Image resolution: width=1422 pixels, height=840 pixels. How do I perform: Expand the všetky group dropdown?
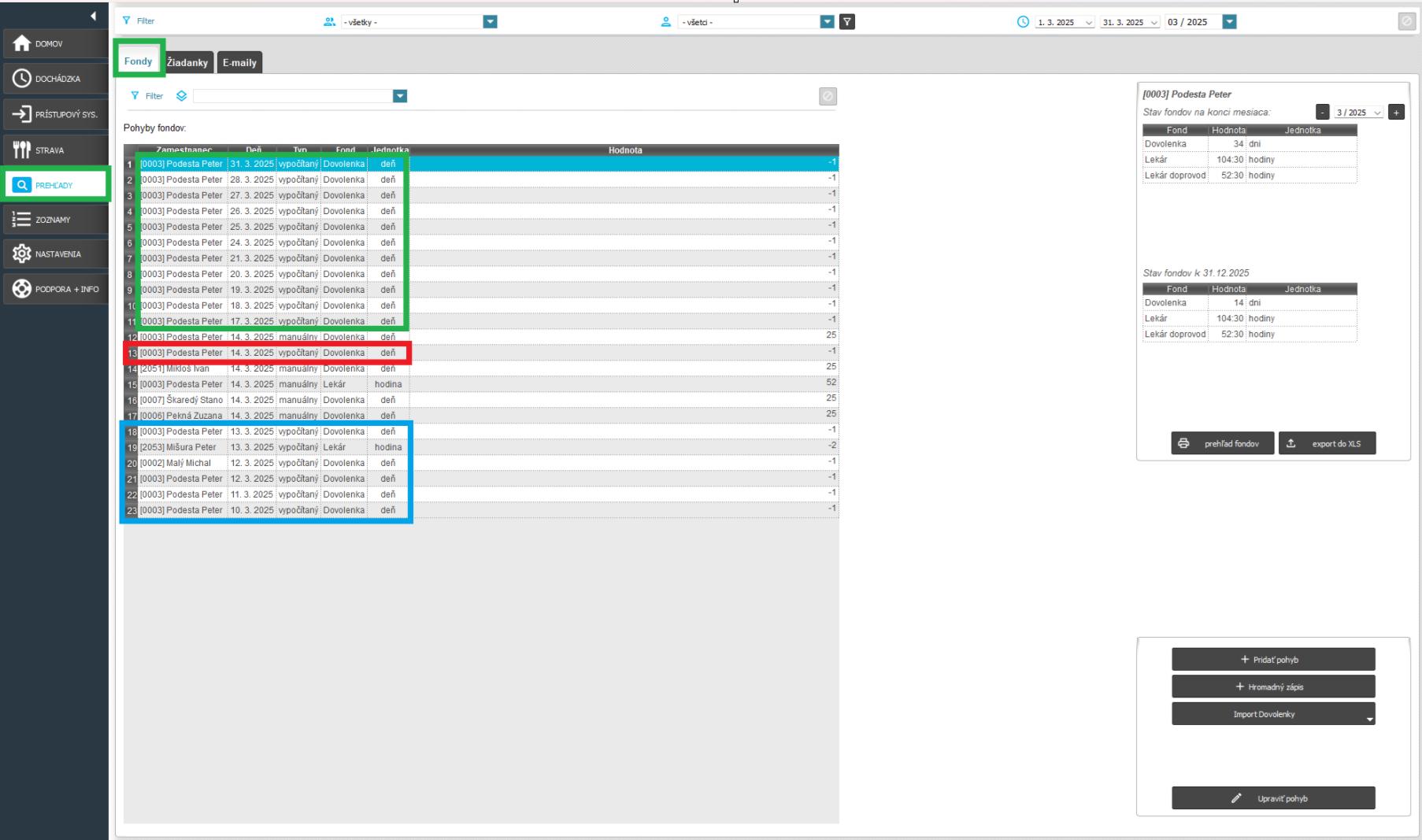coord(490,22)
